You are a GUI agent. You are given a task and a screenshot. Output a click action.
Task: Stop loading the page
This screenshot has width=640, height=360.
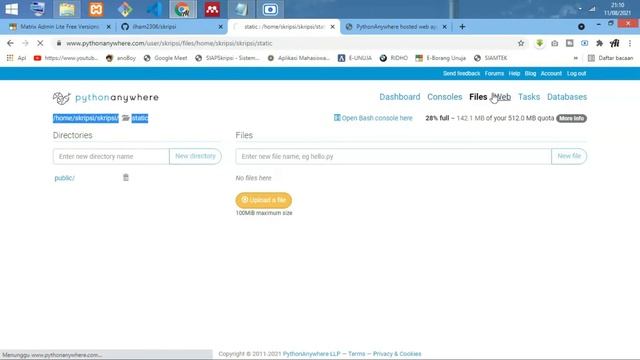coord(40,43)
